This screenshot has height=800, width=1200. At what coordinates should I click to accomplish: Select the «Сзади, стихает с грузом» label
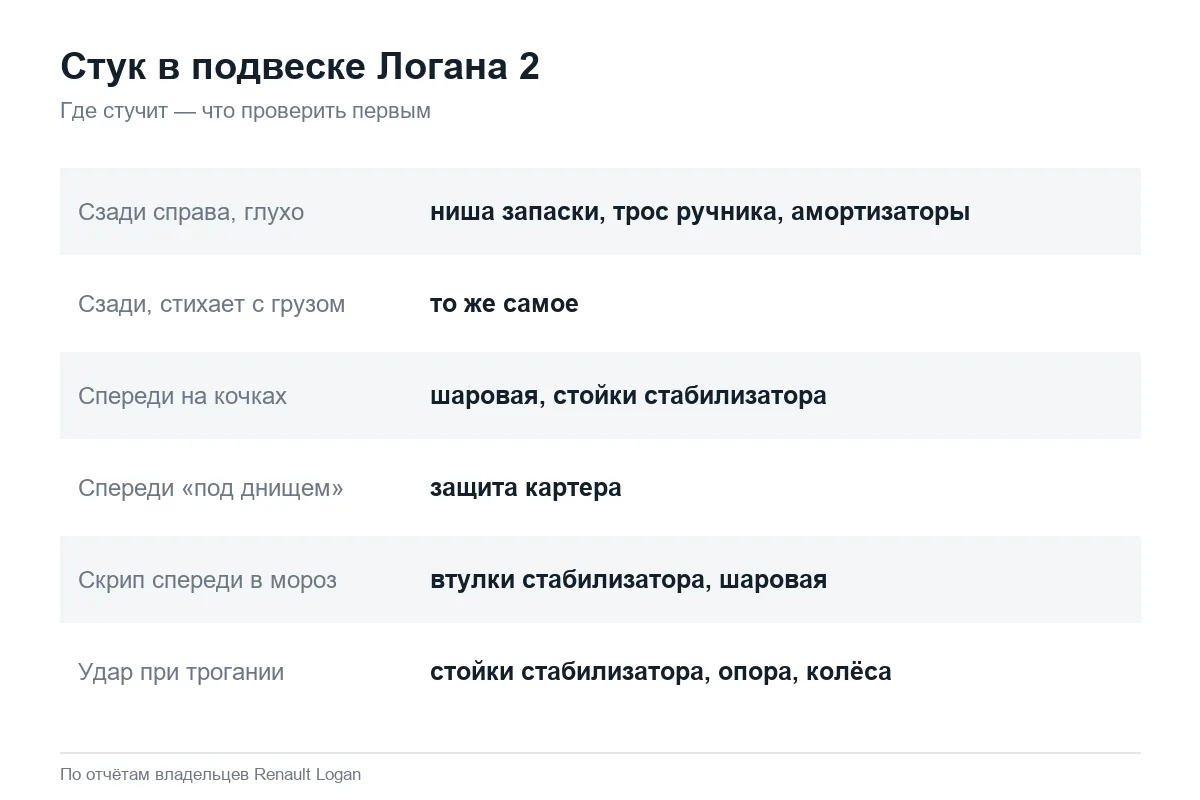pos(212,304)
